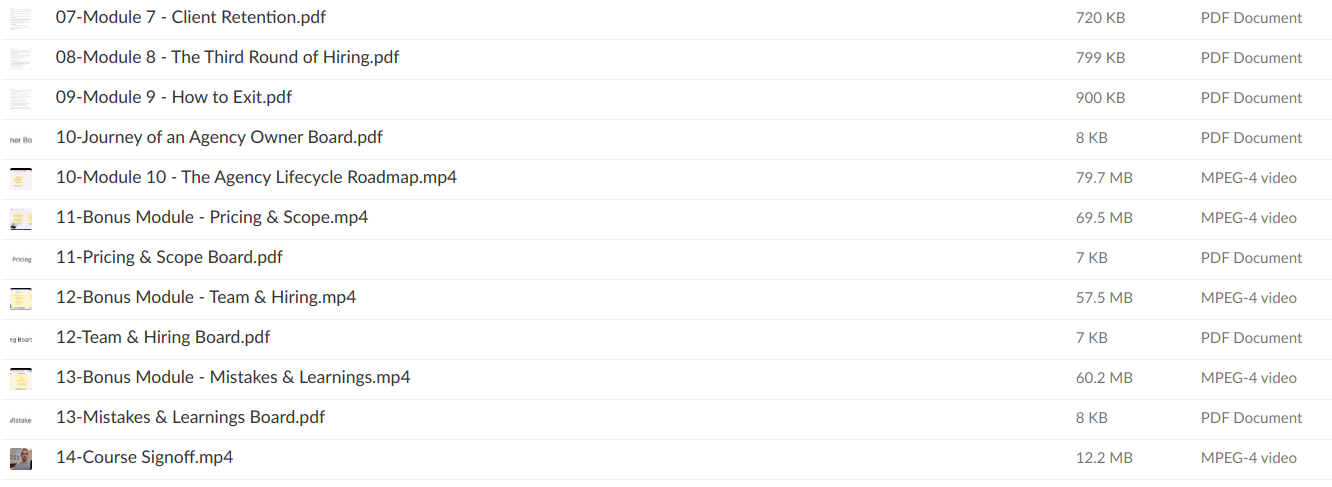Open 08-Module 8 - The Third Round of Hiring.pdf
This screenshot has width=1332, height=487.
click(x=227, y=58)
